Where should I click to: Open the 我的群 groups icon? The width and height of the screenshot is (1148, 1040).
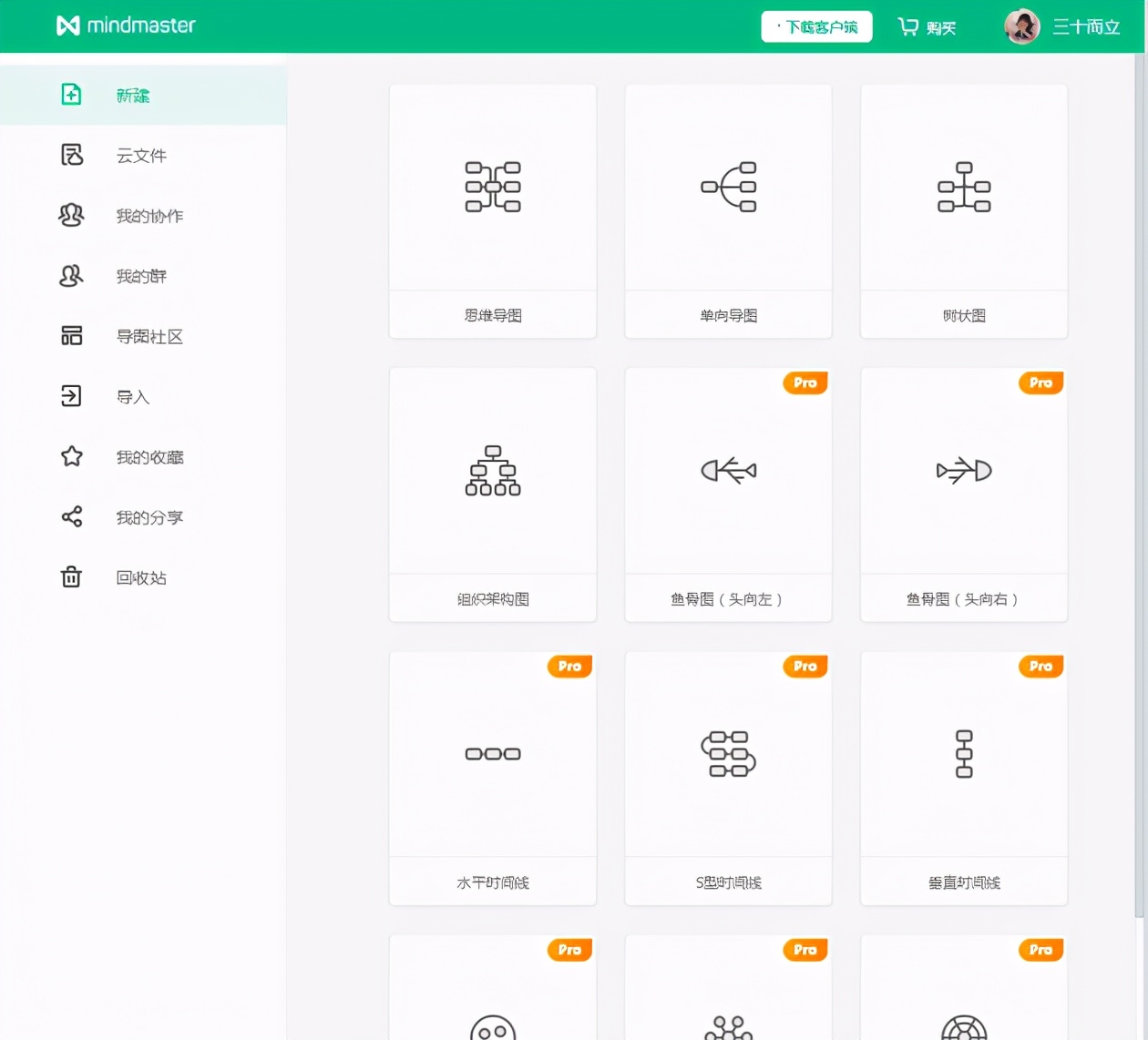pos(71,276)
